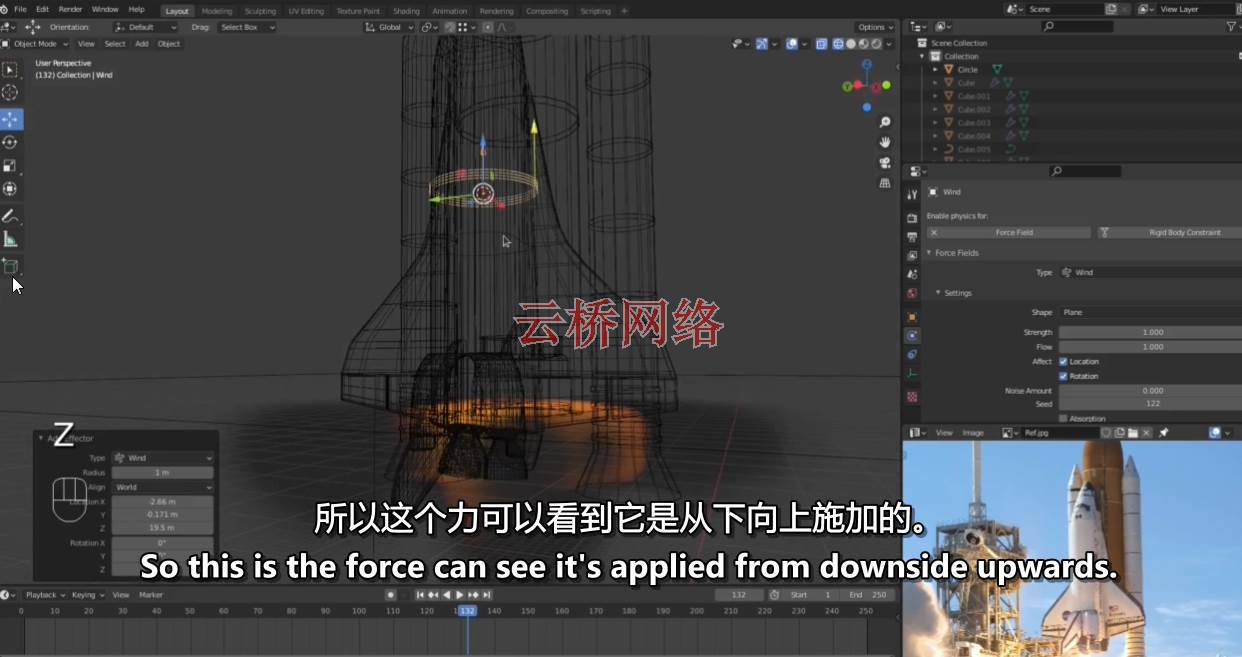Viewport: 1242px width, 657px height.
Task: Click the Wind object icon in the properties header
Action: (933, 192)
